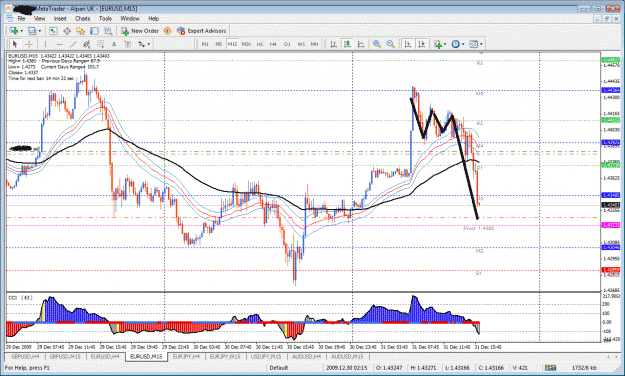
Task: Open the Insert menu
Action: 60,18
